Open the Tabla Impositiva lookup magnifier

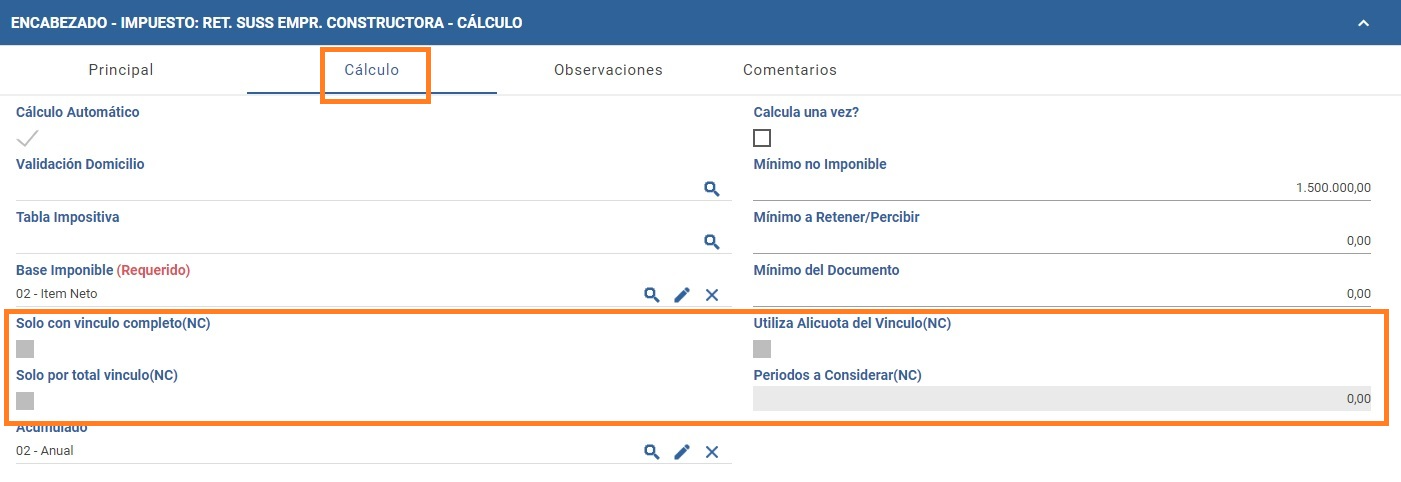(x=712, y=241)
